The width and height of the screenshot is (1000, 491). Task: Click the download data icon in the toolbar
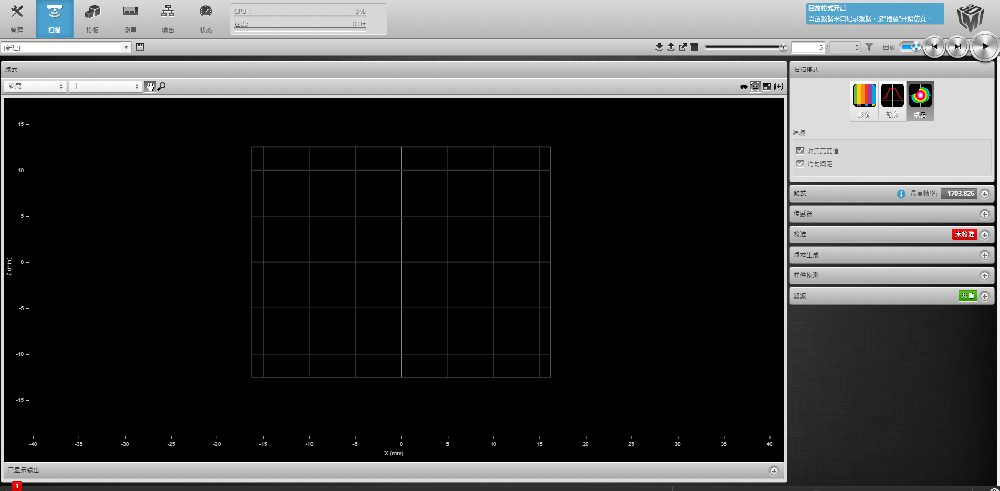[x=659, y=47]
